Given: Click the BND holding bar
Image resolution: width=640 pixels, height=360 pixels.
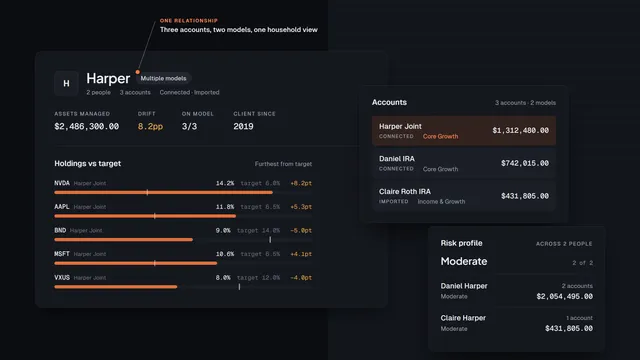Looking at the screenshot, I should pyautogui.click(x=183, y=240).
